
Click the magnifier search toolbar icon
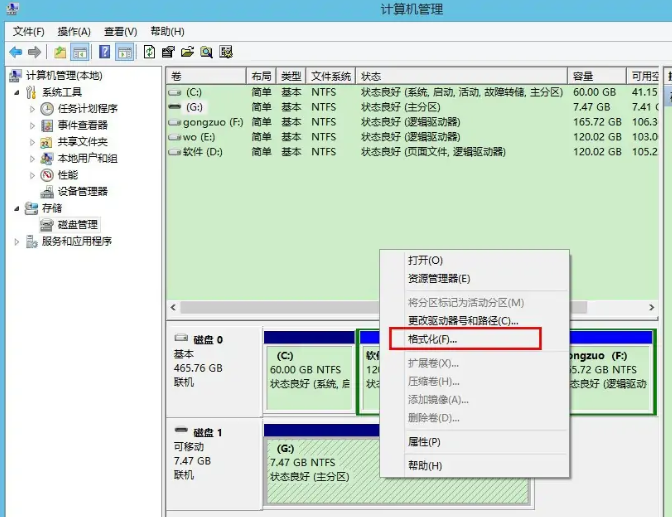pos(206,52)
